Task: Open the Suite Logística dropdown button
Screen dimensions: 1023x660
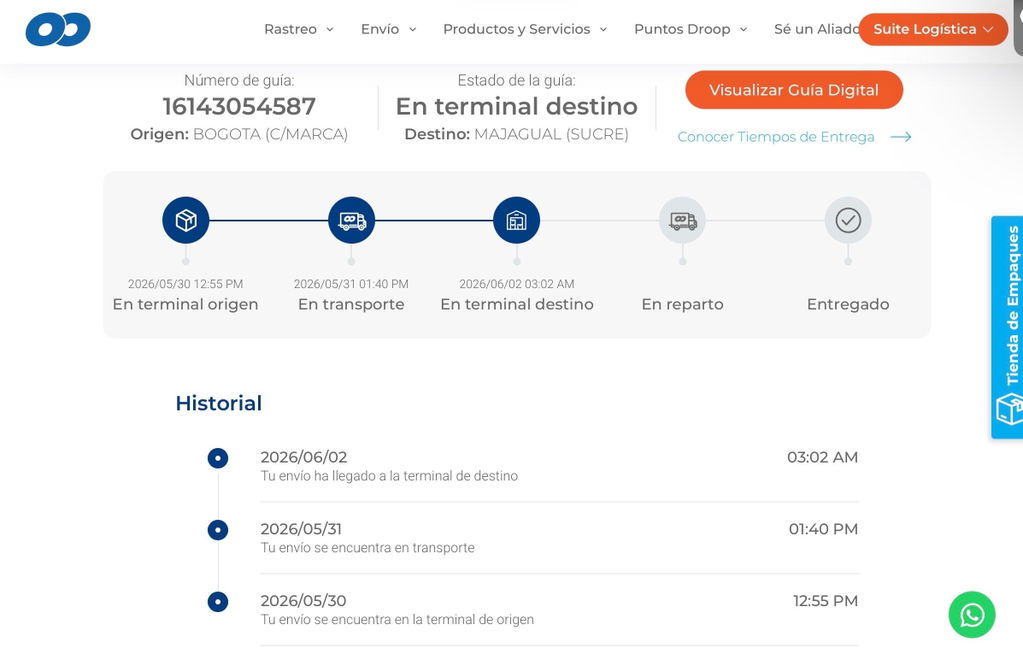Action: [933, 29]
